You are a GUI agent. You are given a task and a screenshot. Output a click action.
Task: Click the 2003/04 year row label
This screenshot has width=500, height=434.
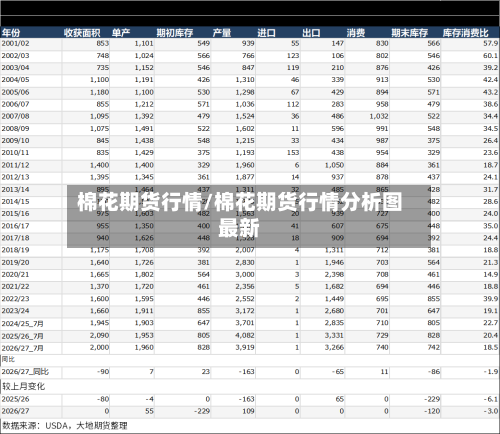(15, 68)
